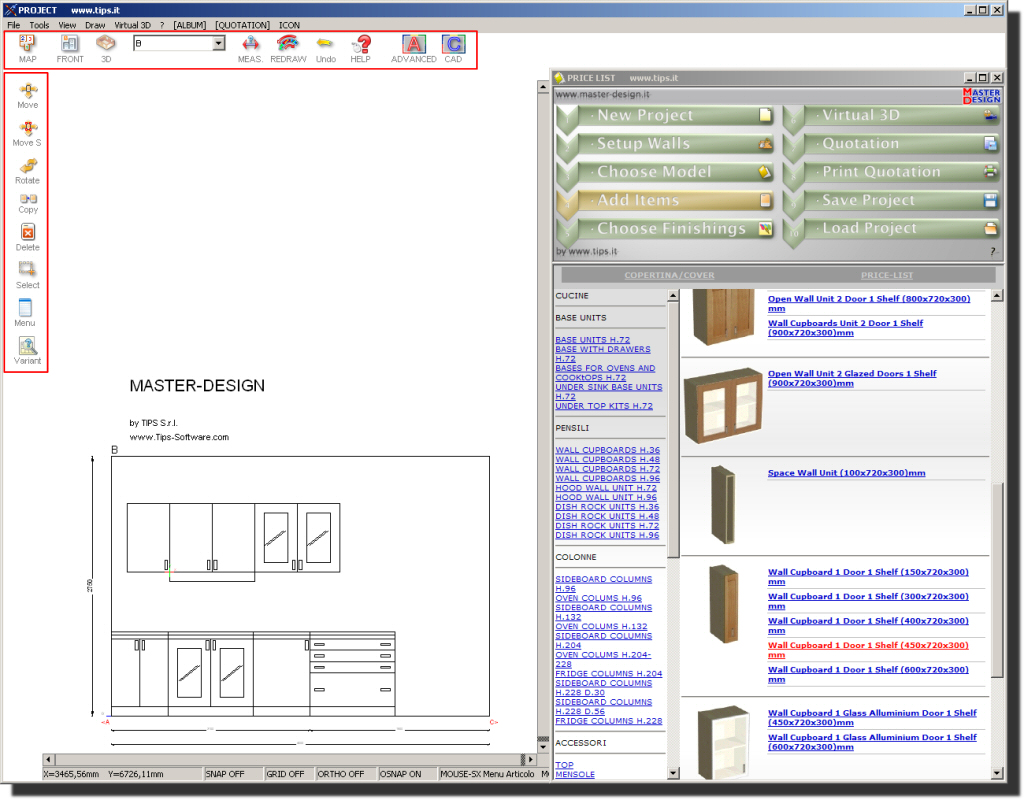Click the glazed-door wall unit thumbnail
This screenshot has height=800, width=1024.
point(724,406)
